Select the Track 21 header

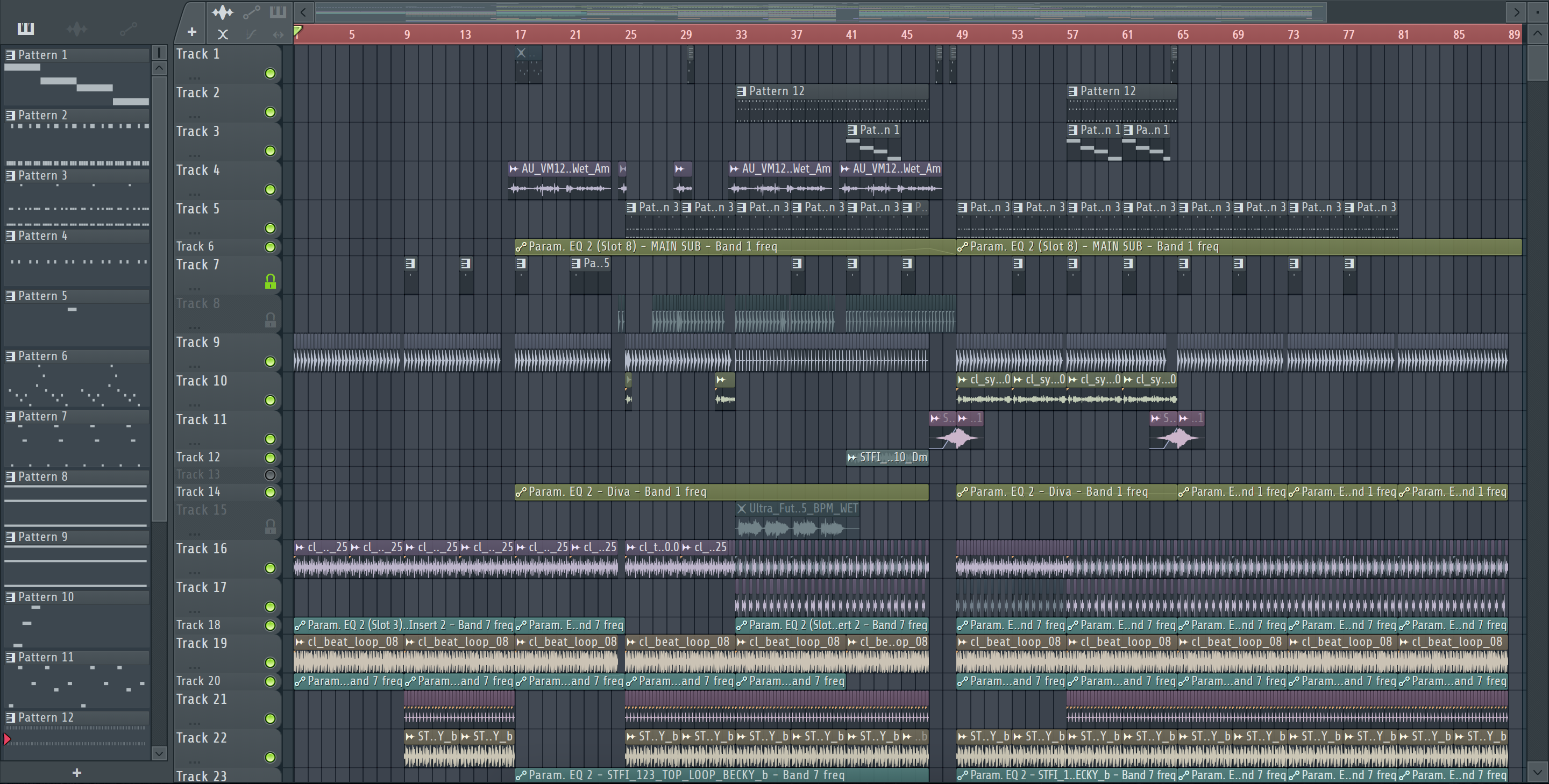[x=228, y=709]
